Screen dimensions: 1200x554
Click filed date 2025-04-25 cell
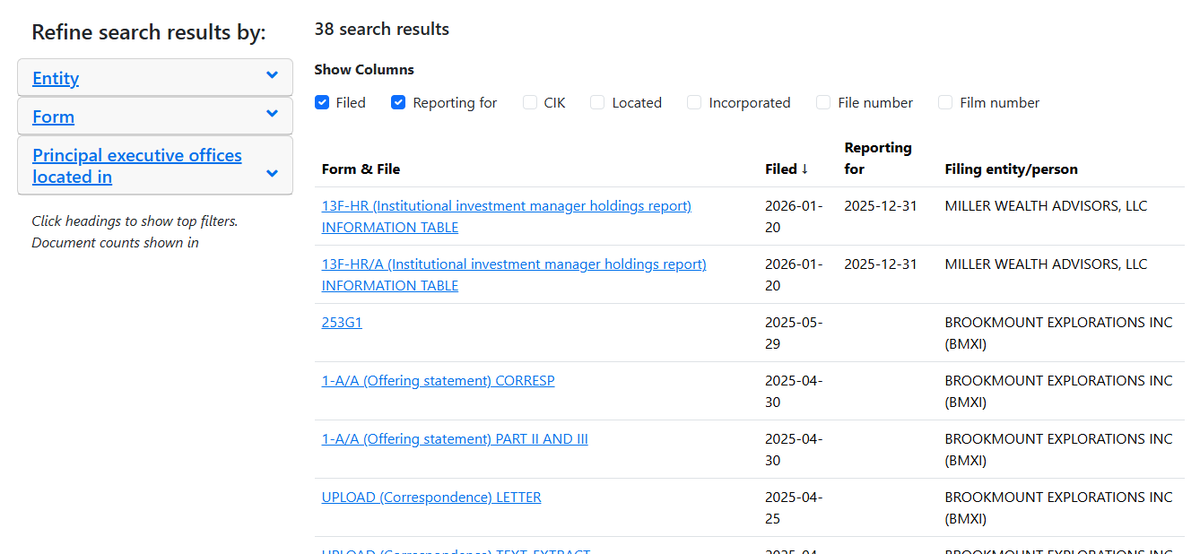pyautogui.click(x=794, y=506)
